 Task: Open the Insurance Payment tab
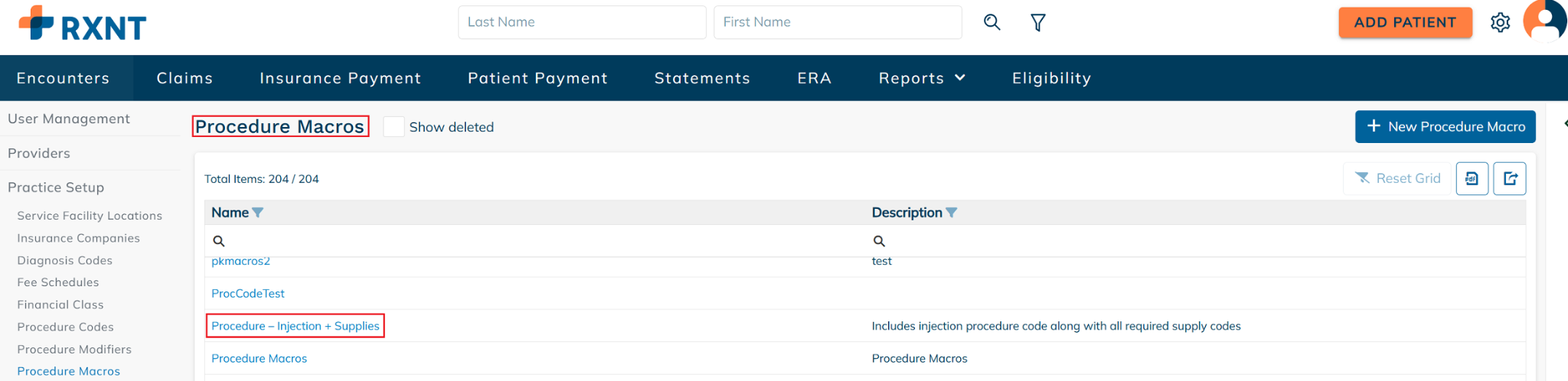pos(340,78)
